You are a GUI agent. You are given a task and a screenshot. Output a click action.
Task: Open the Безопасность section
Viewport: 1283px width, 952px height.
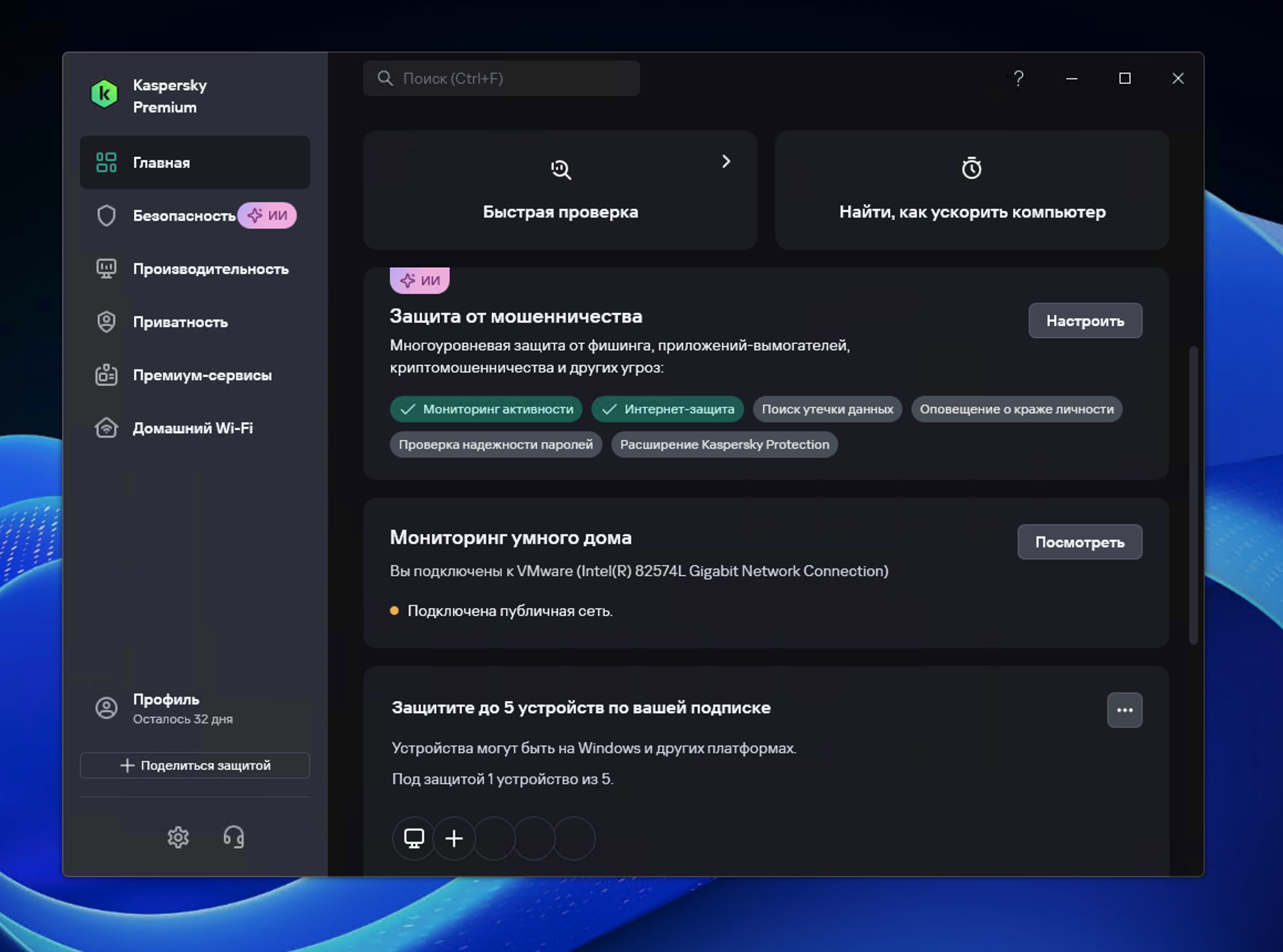(x=184, y=215)
